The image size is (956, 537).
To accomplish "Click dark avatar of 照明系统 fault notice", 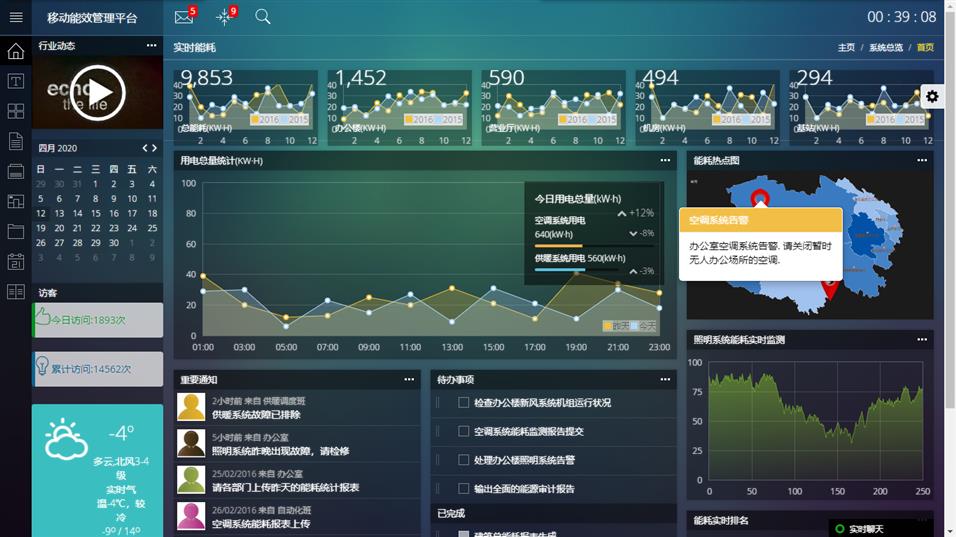I will [x=191, y=443].
